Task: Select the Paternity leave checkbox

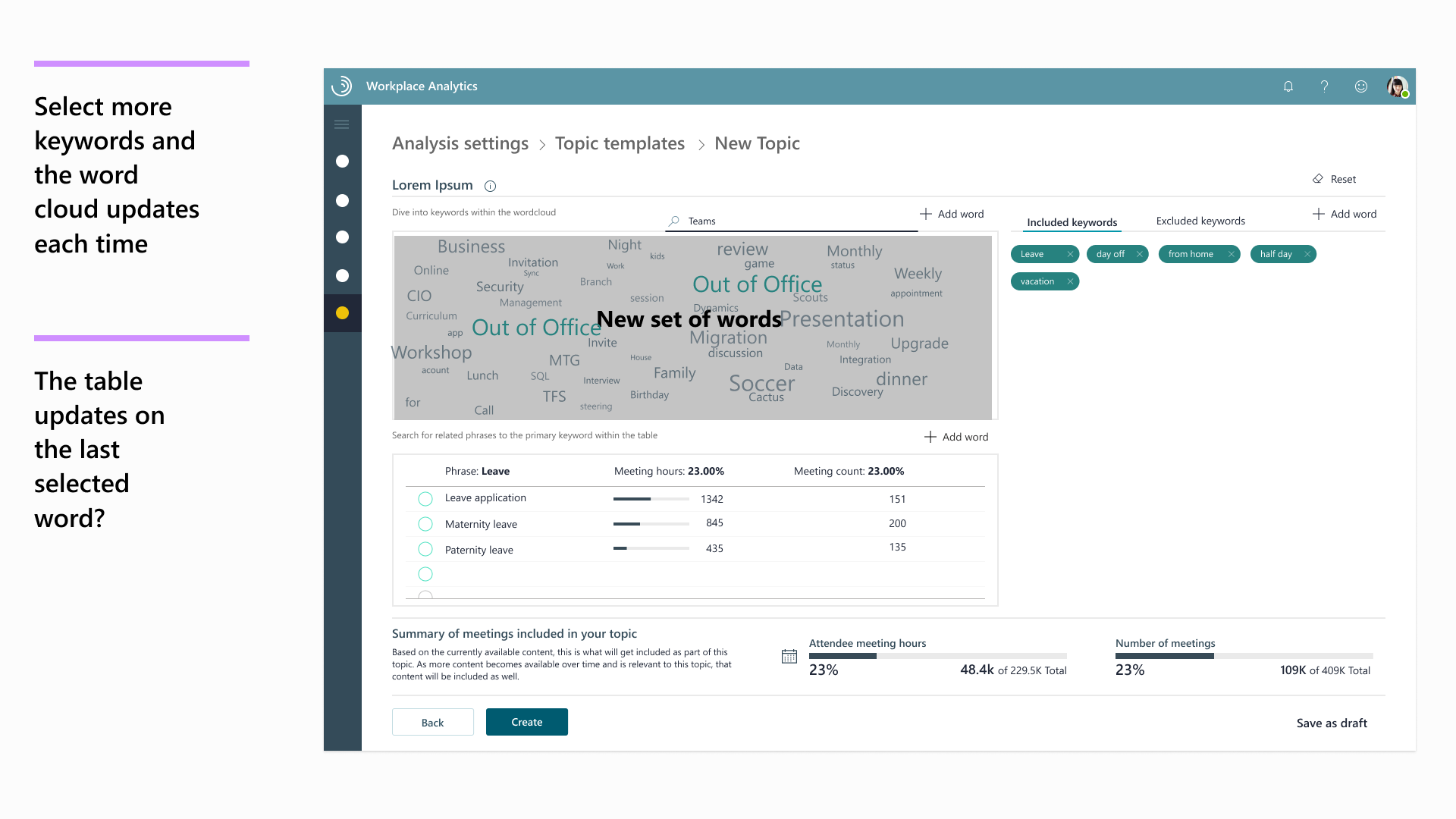Action: point(425,549)
